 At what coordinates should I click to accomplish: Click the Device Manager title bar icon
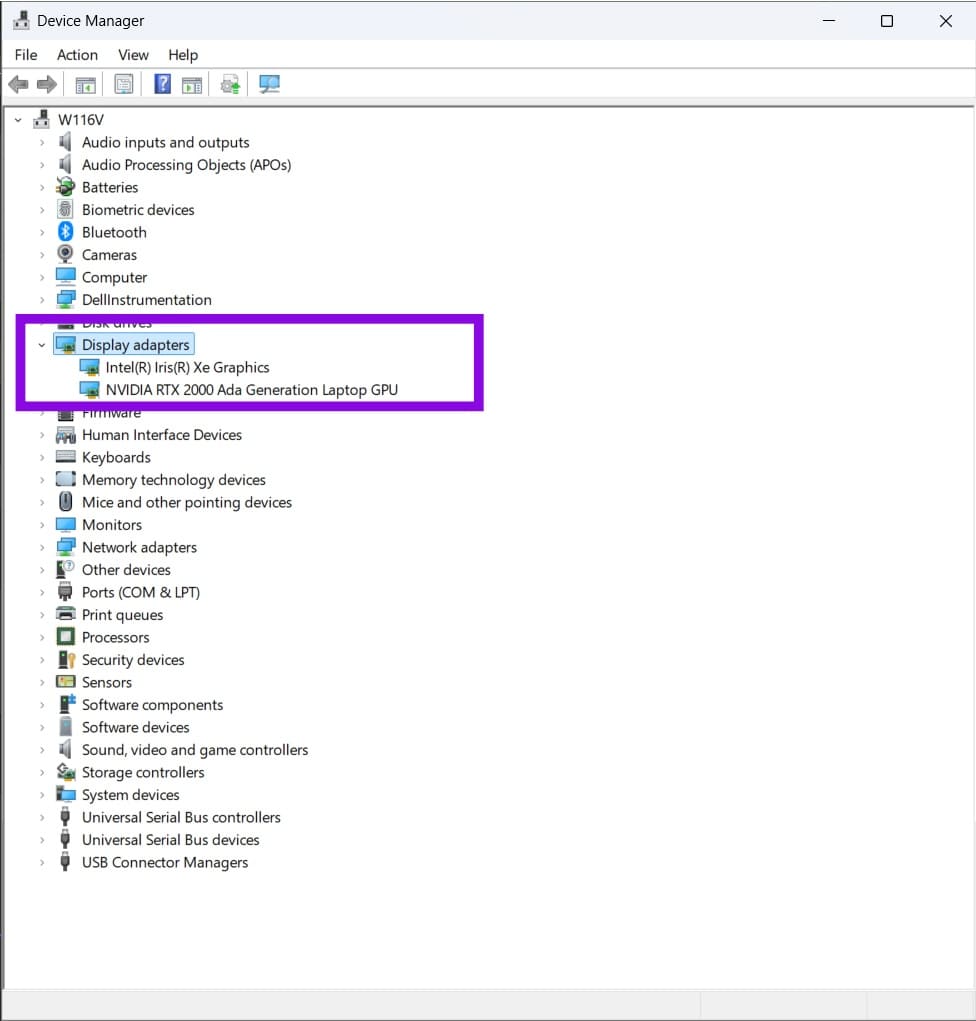tap(21, 20)
